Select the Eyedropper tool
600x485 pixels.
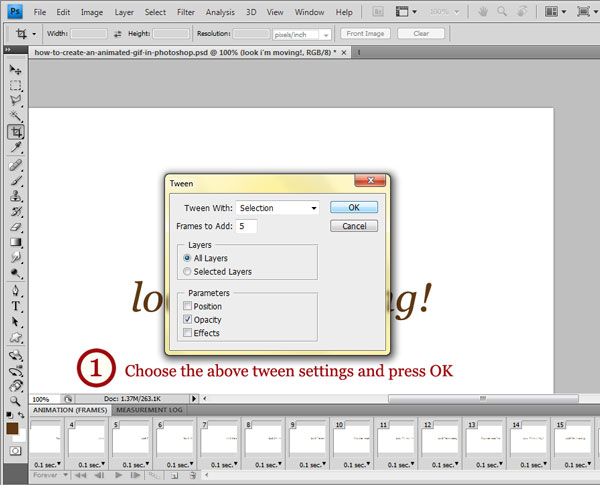(x=16, y=148)
